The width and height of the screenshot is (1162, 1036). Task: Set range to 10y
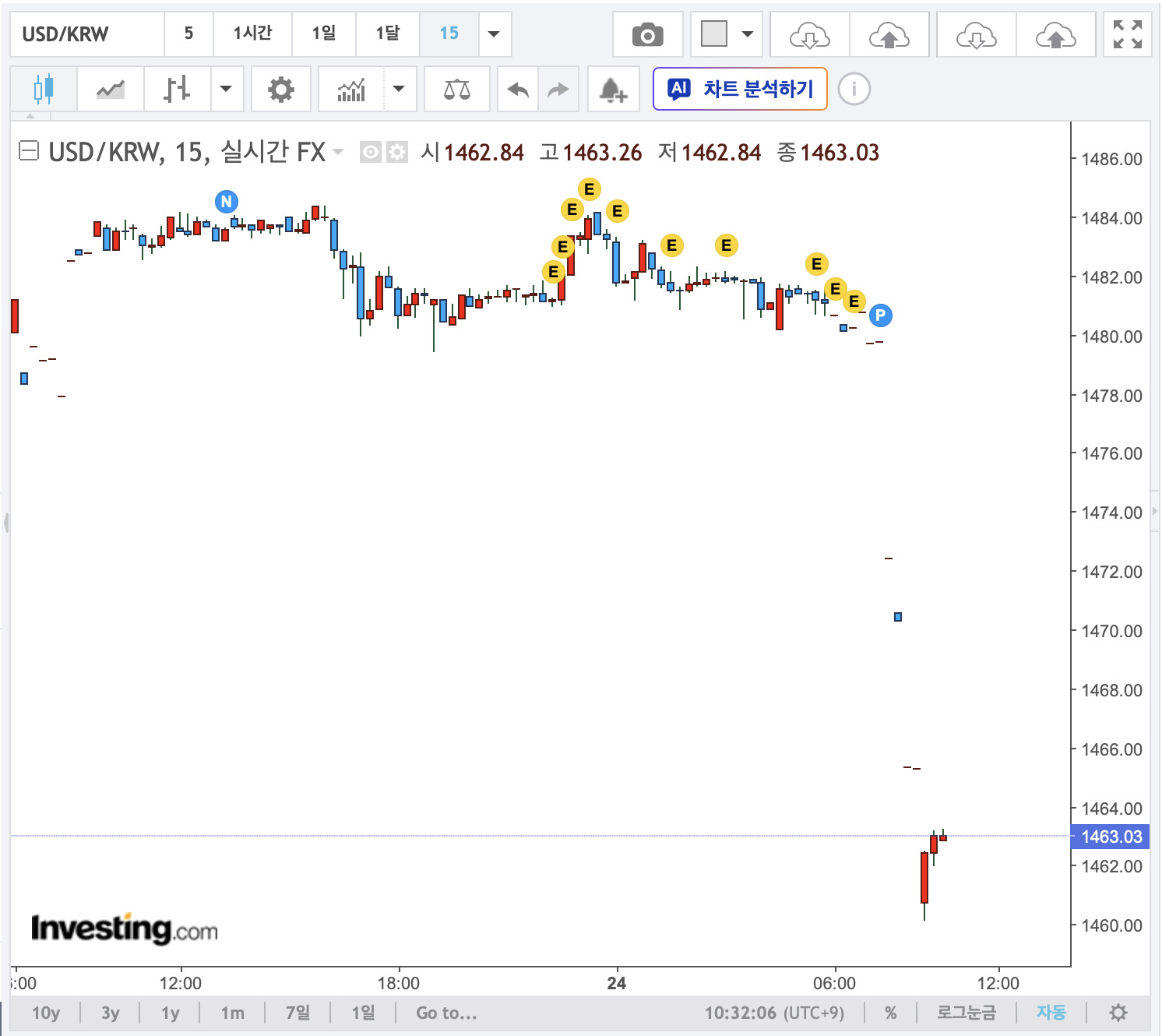pos(46,1013)
